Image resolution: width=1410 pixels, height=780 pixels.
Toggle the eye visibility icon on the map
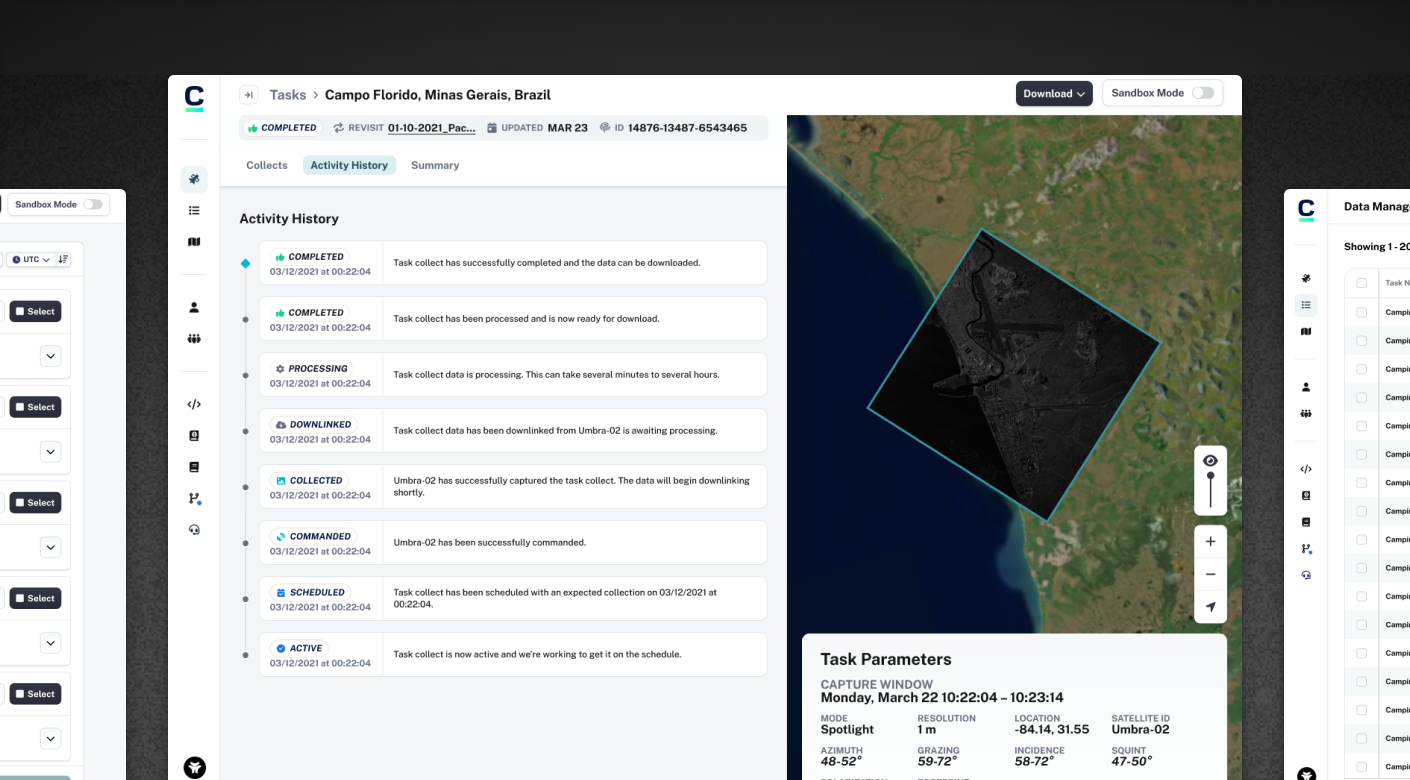1210,461
